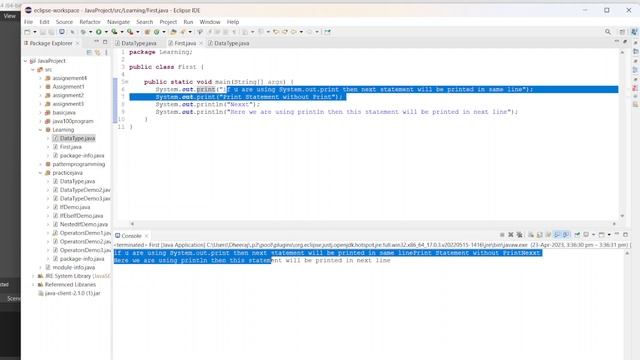Collapse the JavaProject tree node

click(x=25, y=61)
